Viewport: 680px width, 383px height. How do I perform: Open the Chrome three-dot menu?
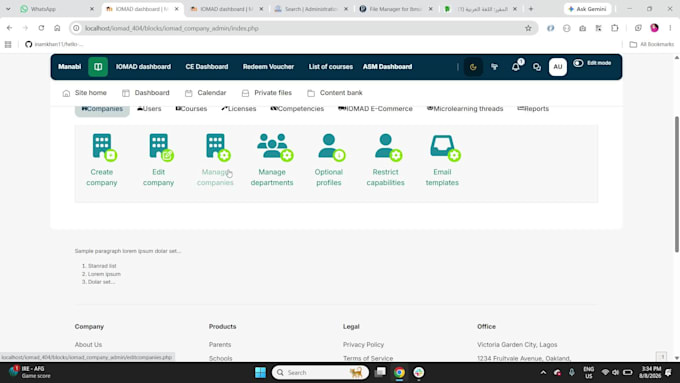[x=670, y=28]
